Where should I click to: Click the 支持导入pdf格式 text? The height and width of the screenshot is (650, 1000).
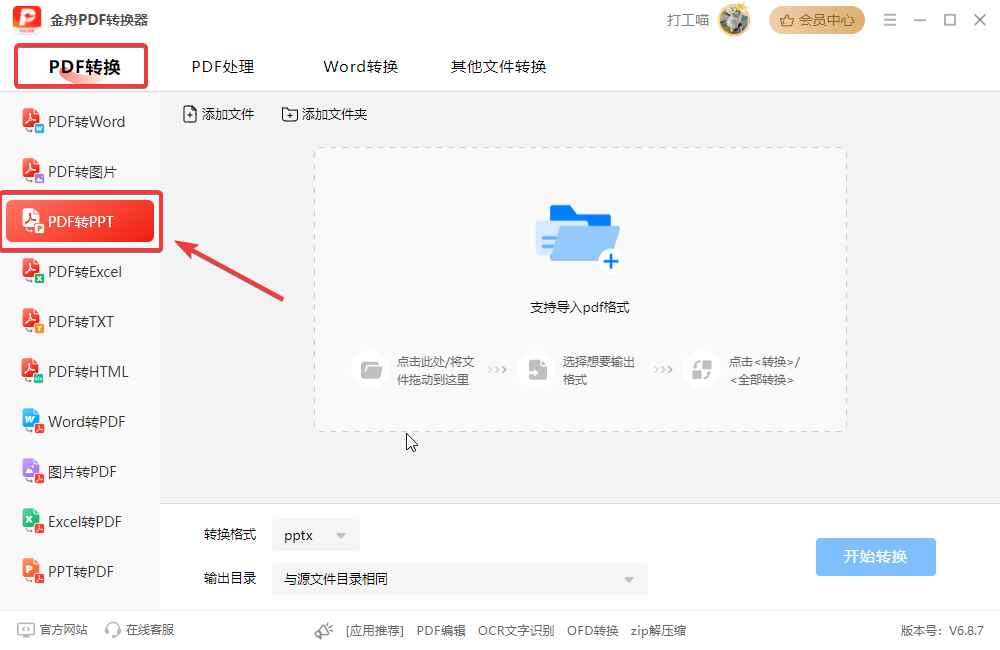(x=579, y=307)
